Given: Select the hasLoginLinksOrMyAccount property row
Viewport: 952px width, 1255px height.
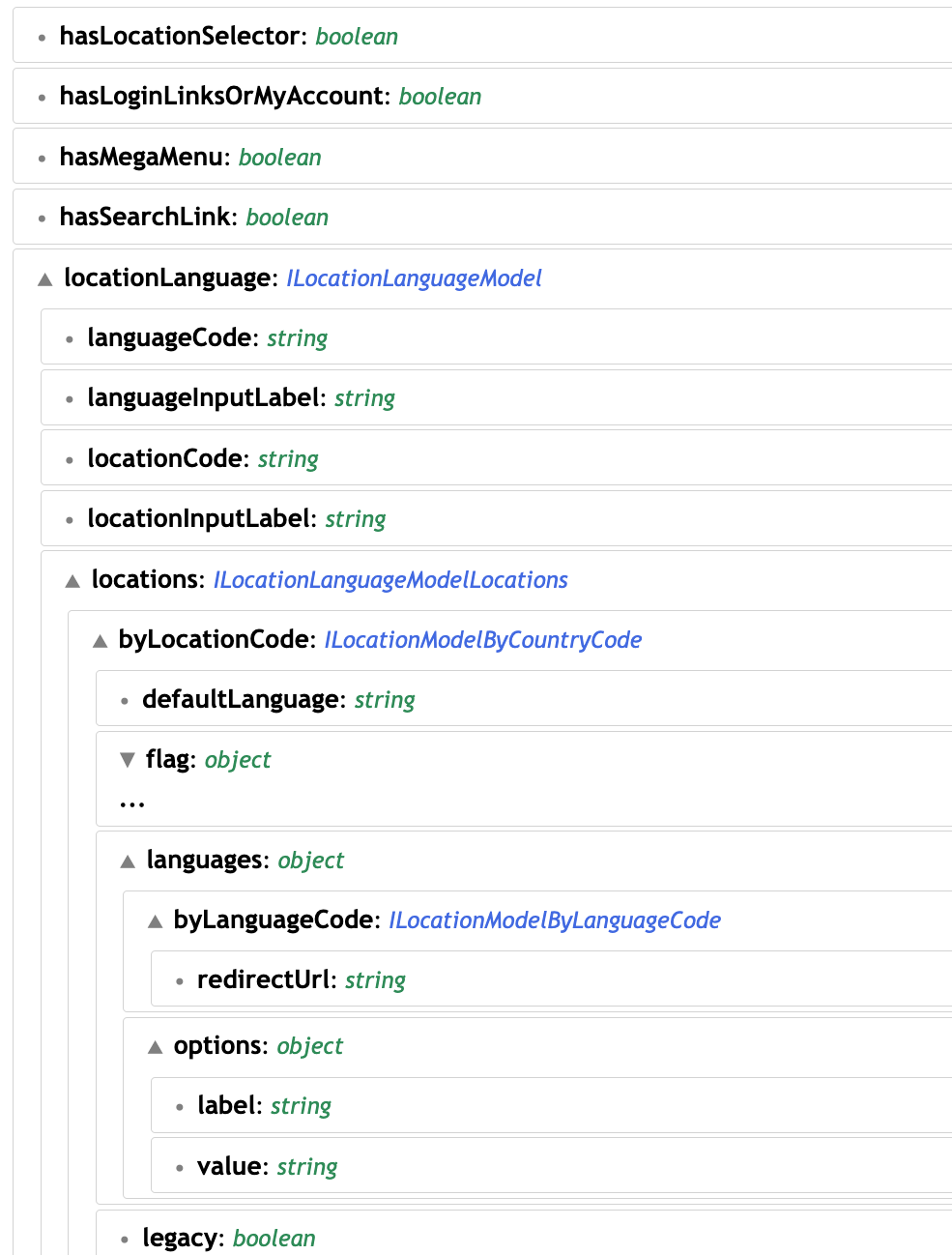Looking at the screenshot, I should point(271,96).
